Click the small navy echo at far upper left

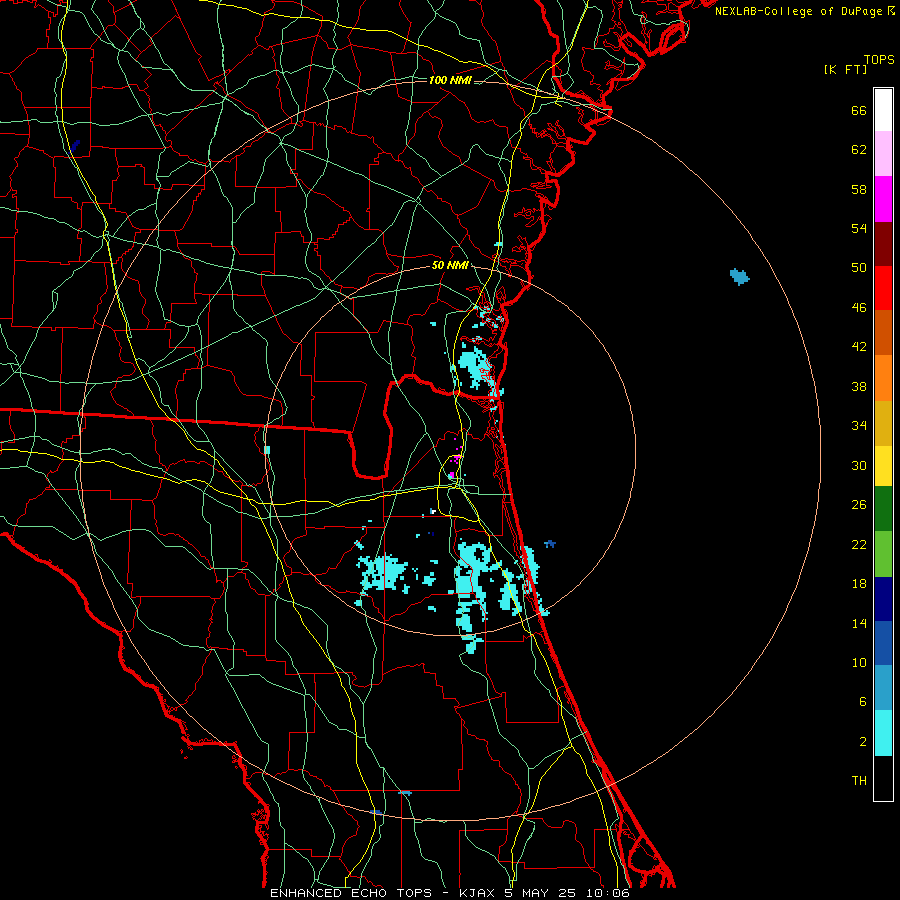(x=76, y=145)
